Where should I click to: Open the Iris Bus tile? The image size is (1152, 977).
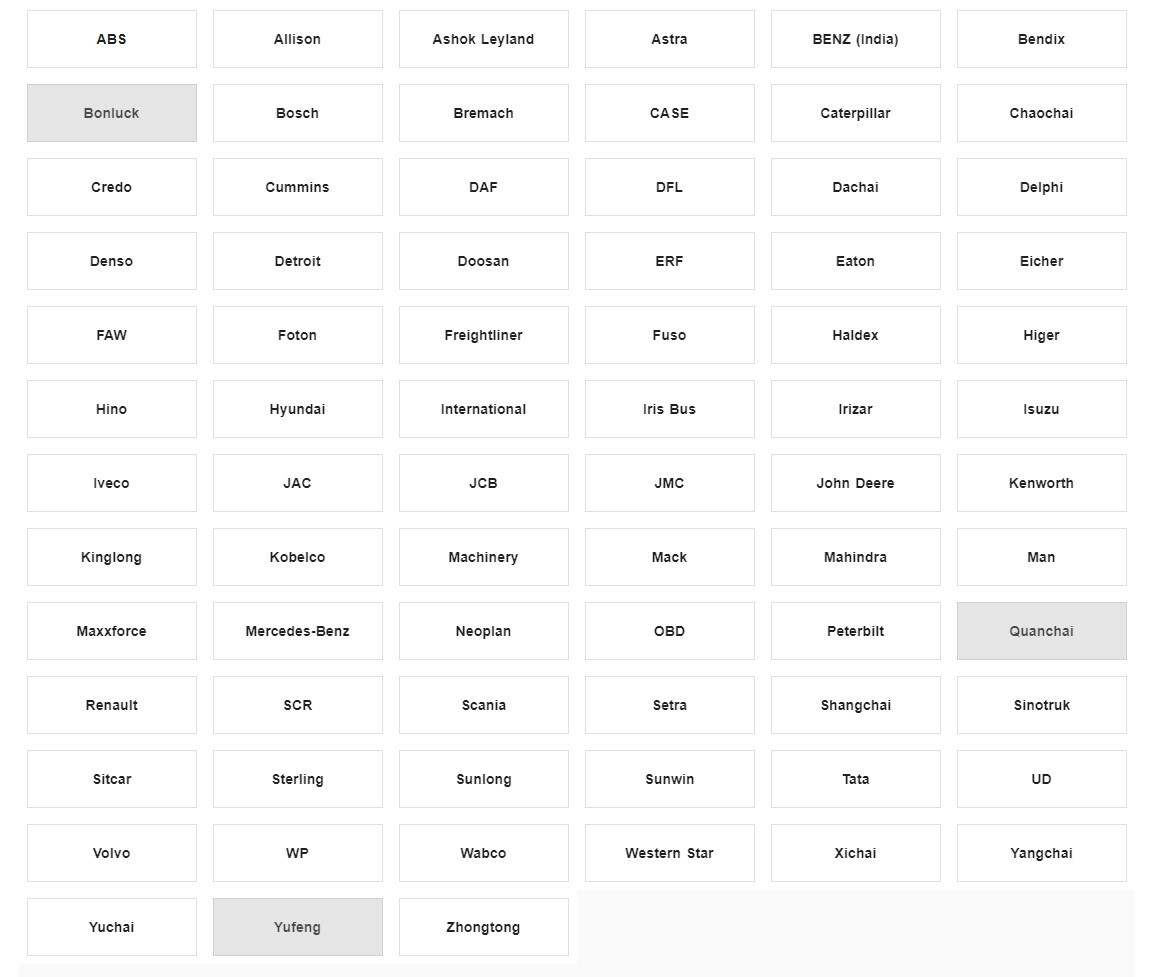[669, 409]
